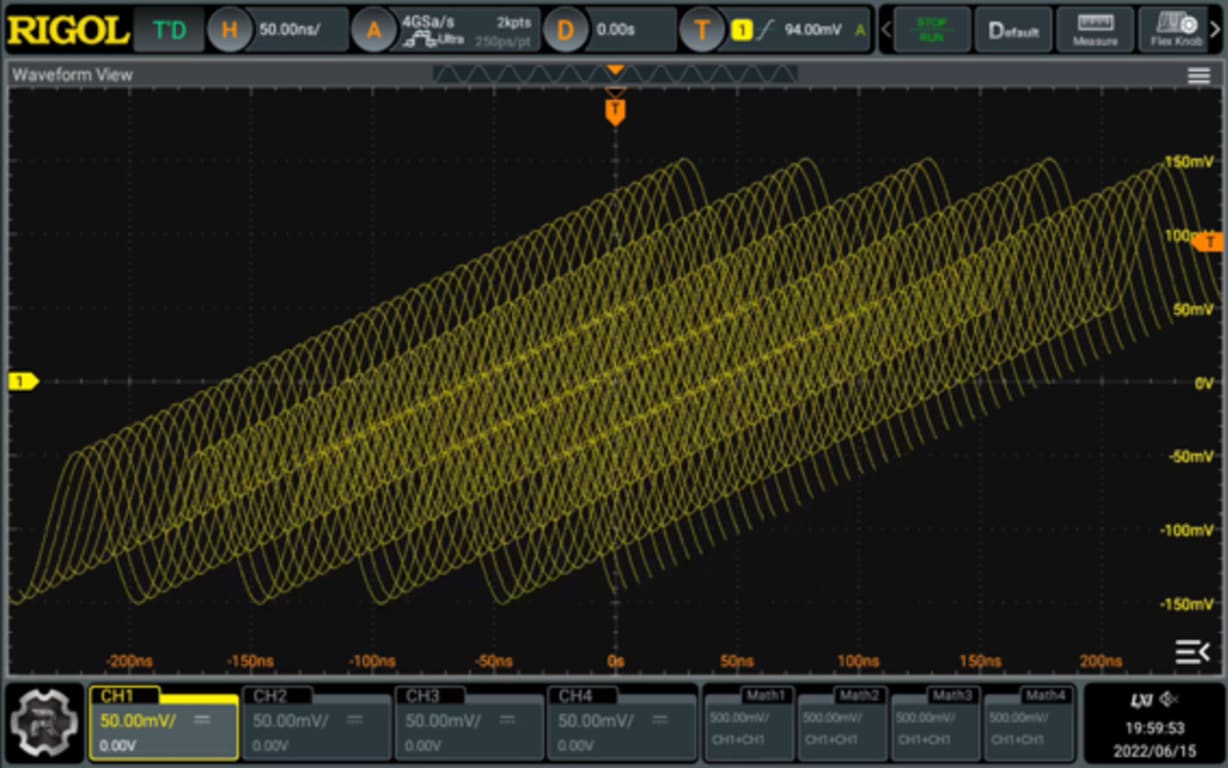Click Math1 500.00mV/ scale value

(740, 718)
